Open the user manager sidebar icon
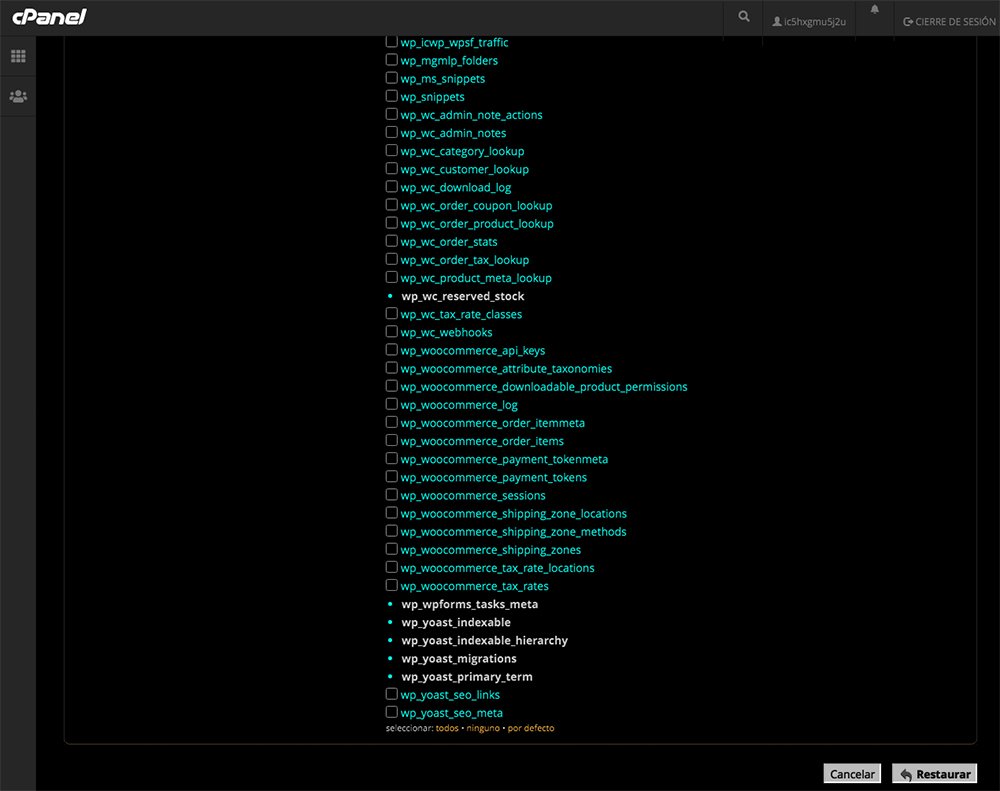The image size is (1000, 791). click(x=18, y=96)
